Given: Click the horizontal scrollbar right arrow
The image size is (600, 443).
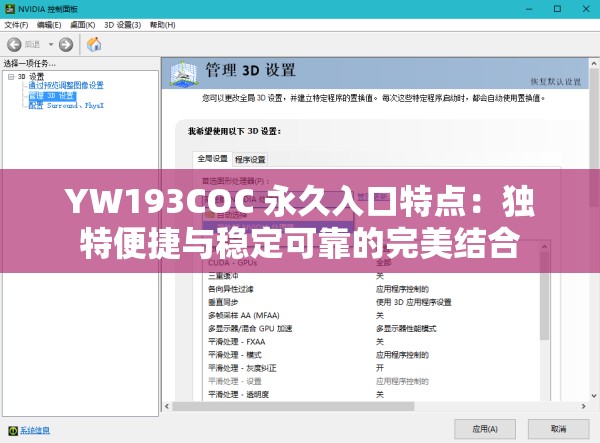Looking at the screenshot, I should [x=583, y=406].
